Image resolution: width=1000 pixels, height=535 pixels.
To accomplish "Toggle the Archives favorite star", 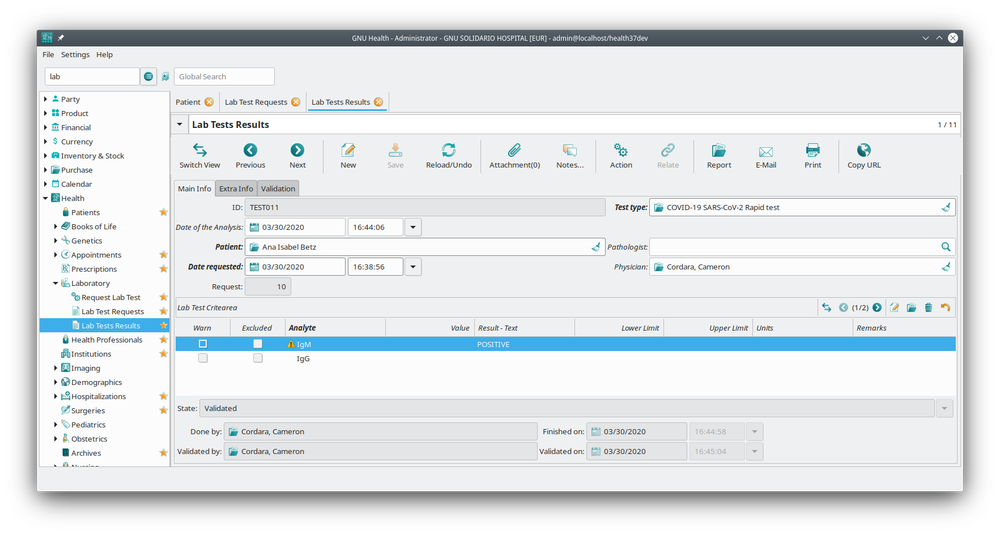I will [x=163, y=453].
